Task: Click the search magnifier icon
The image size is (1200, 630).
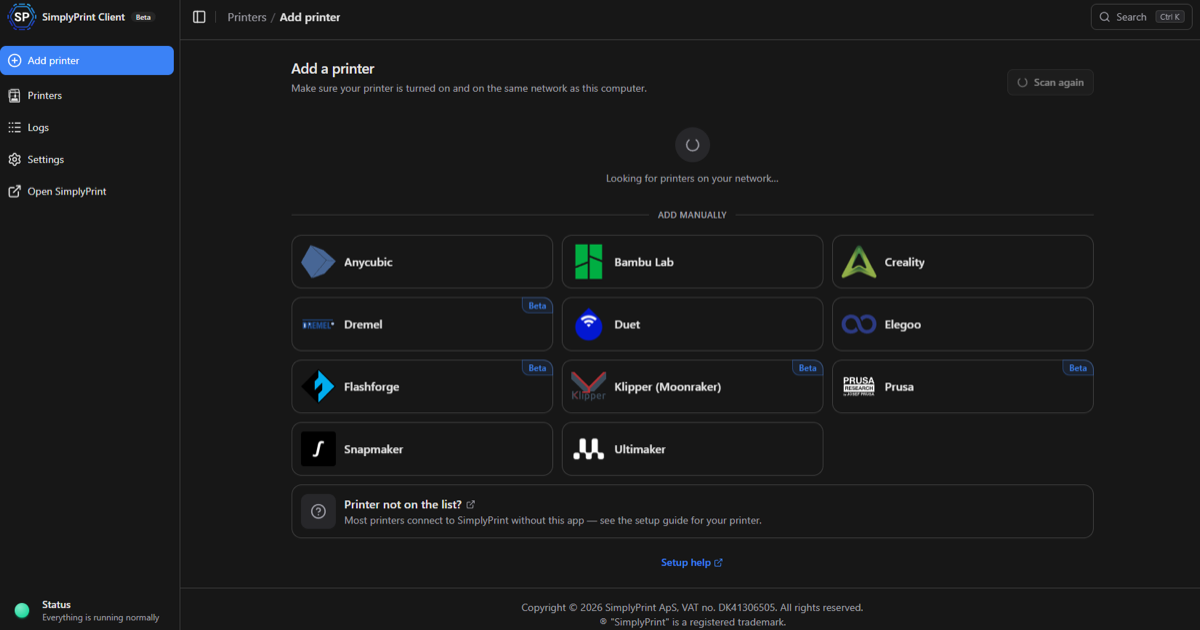Action: (1105, 17)
